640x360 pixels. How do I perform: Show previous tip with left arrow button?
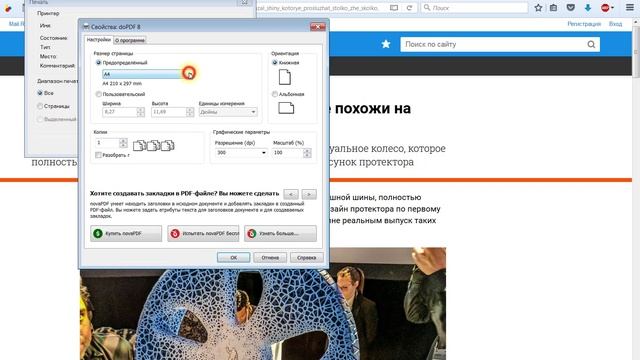point(291,194)
